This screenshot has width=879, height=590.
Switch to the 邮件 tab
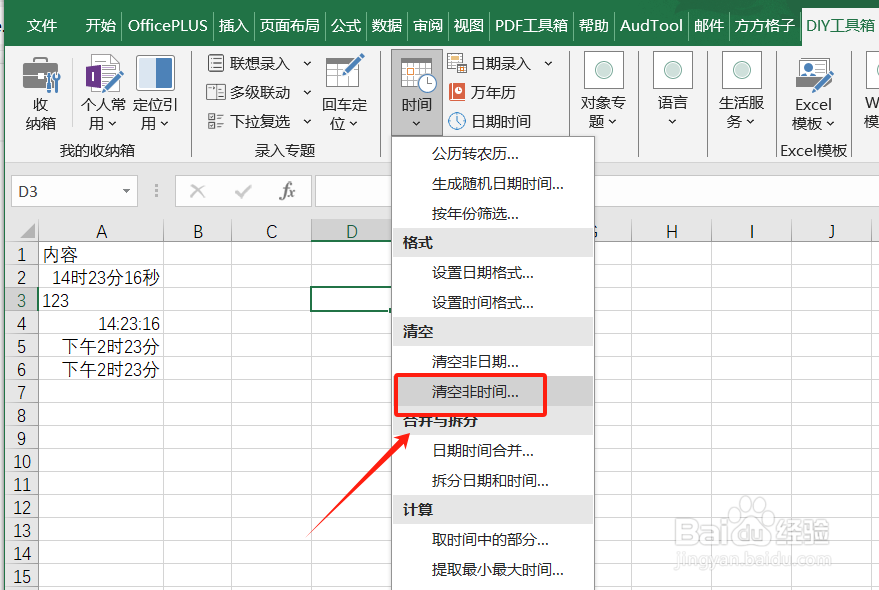pos(709,25)
